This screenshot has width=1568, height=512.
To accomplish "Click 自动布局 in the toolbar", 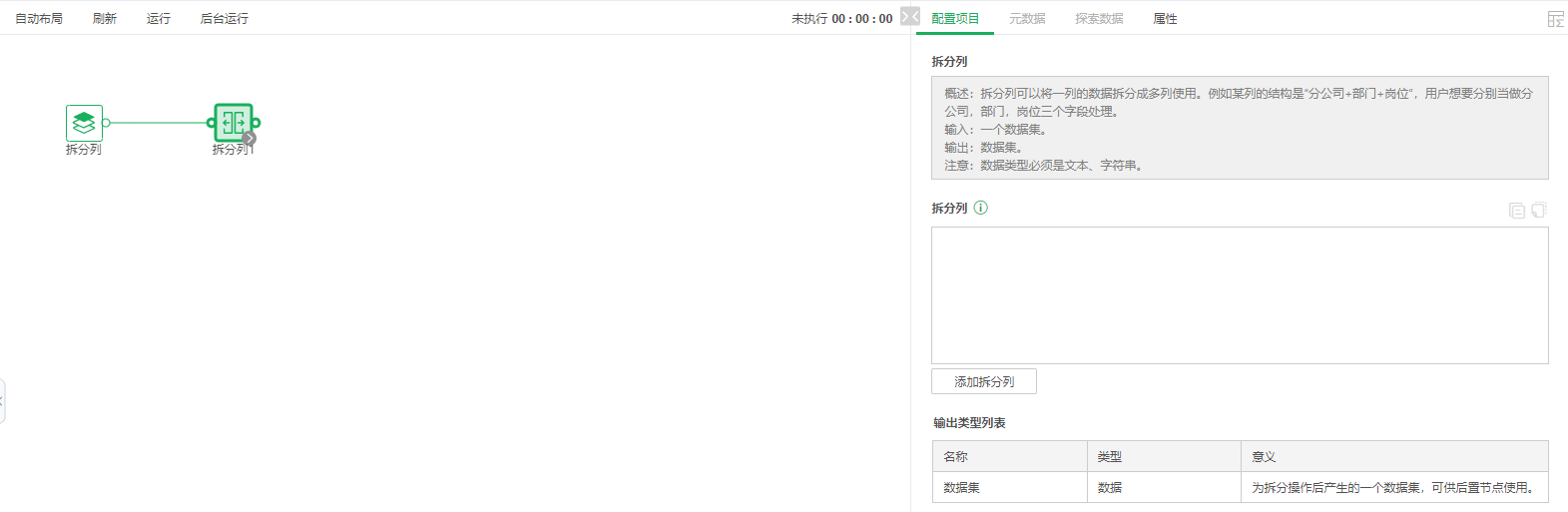I will point(39,19).
